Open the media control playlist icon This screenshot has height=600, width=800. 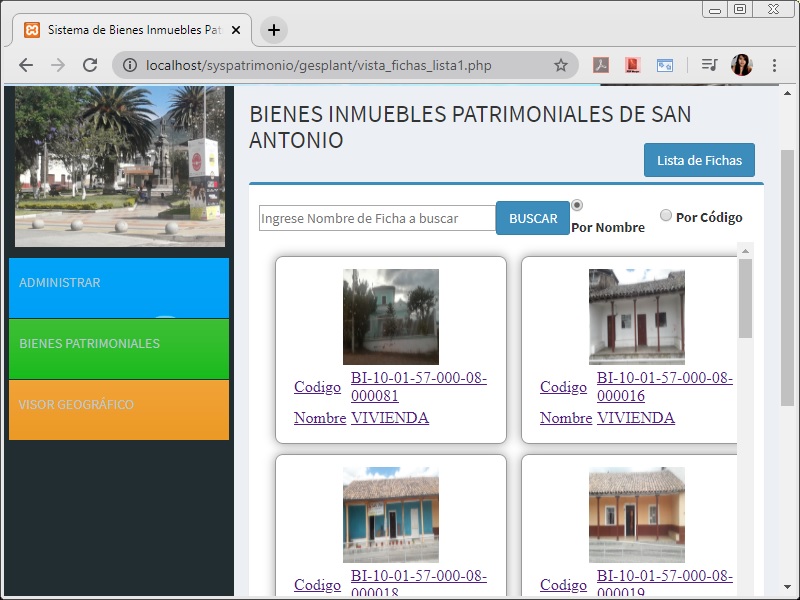(x=710, y=65)
